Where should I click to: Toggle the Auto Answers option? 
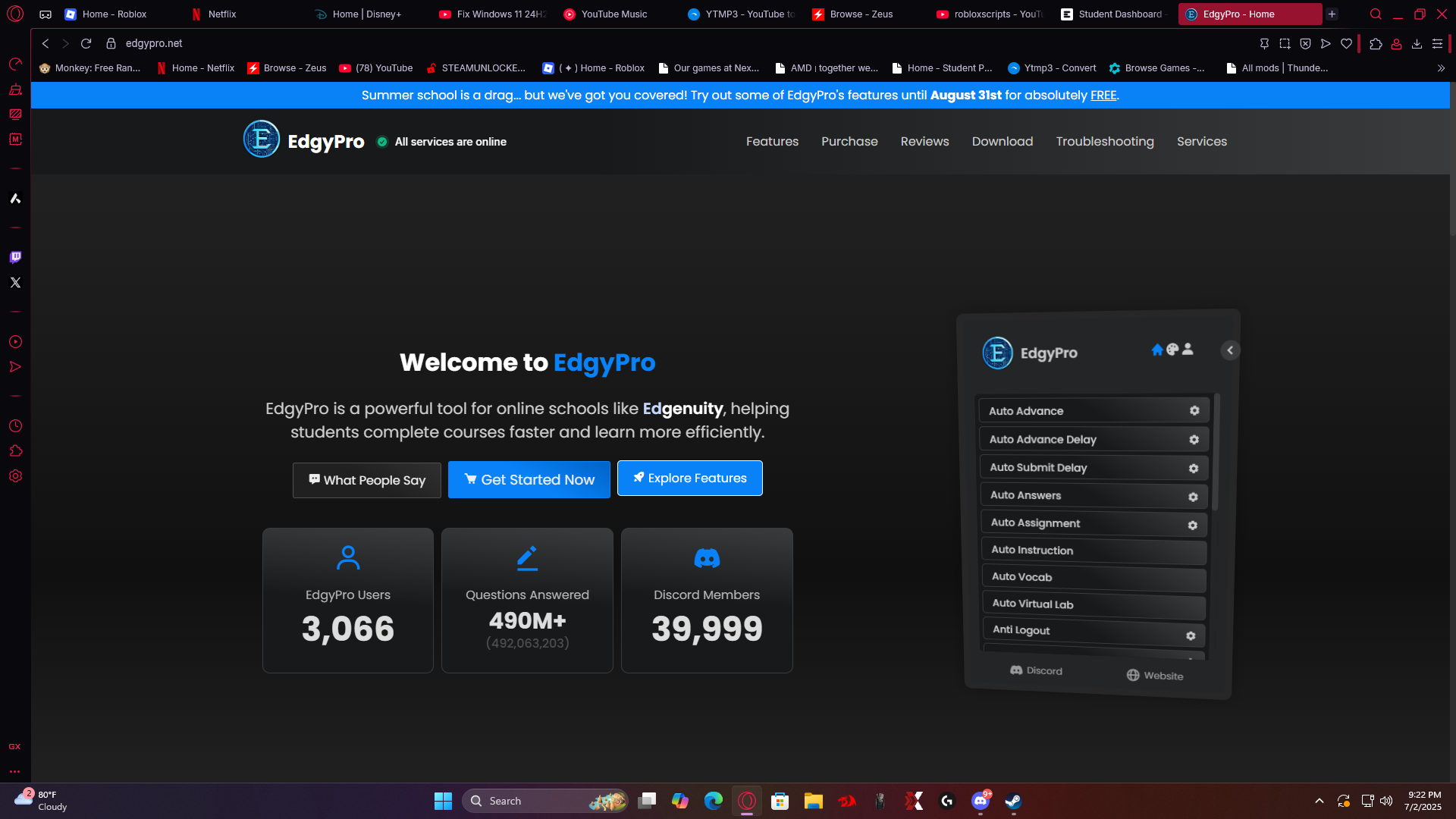(1094, 495)
